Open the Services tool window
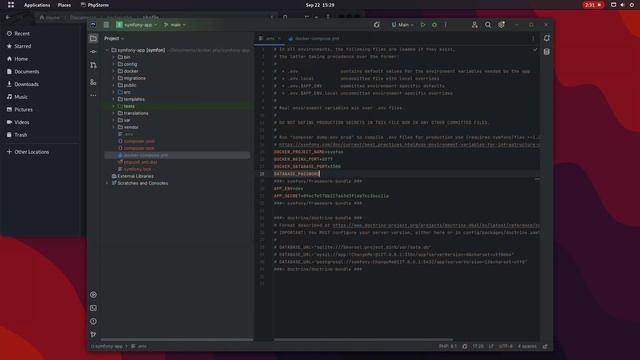This screenshot has width=640, height=360. click(x=93, y=294)
